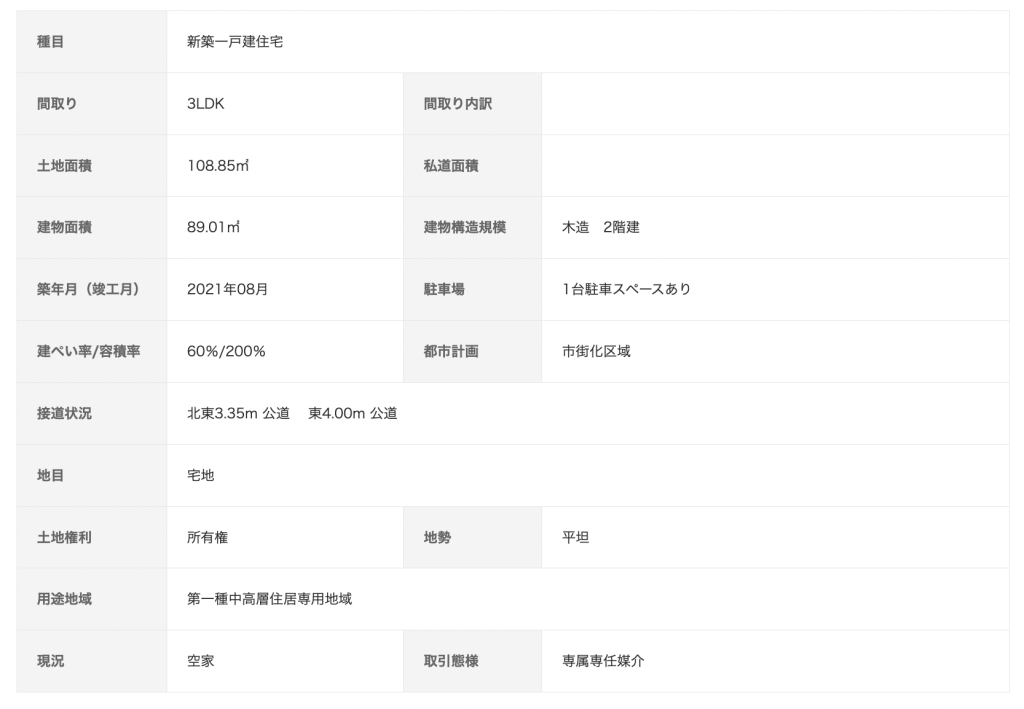Click the 建ぺい率/容積率 label cell
The image size is (1024, 709).
[x=88, y=352]
